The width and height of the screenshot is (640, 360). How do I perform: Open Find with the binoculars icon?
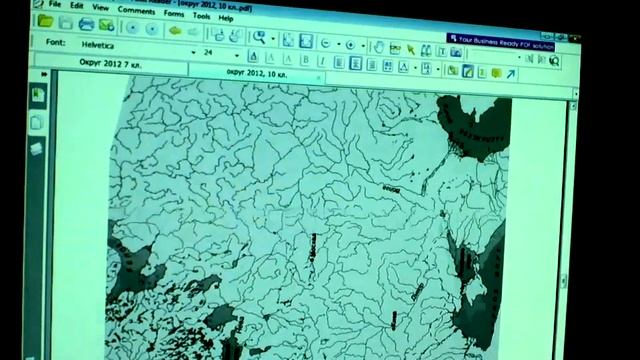tap(426, 51)
